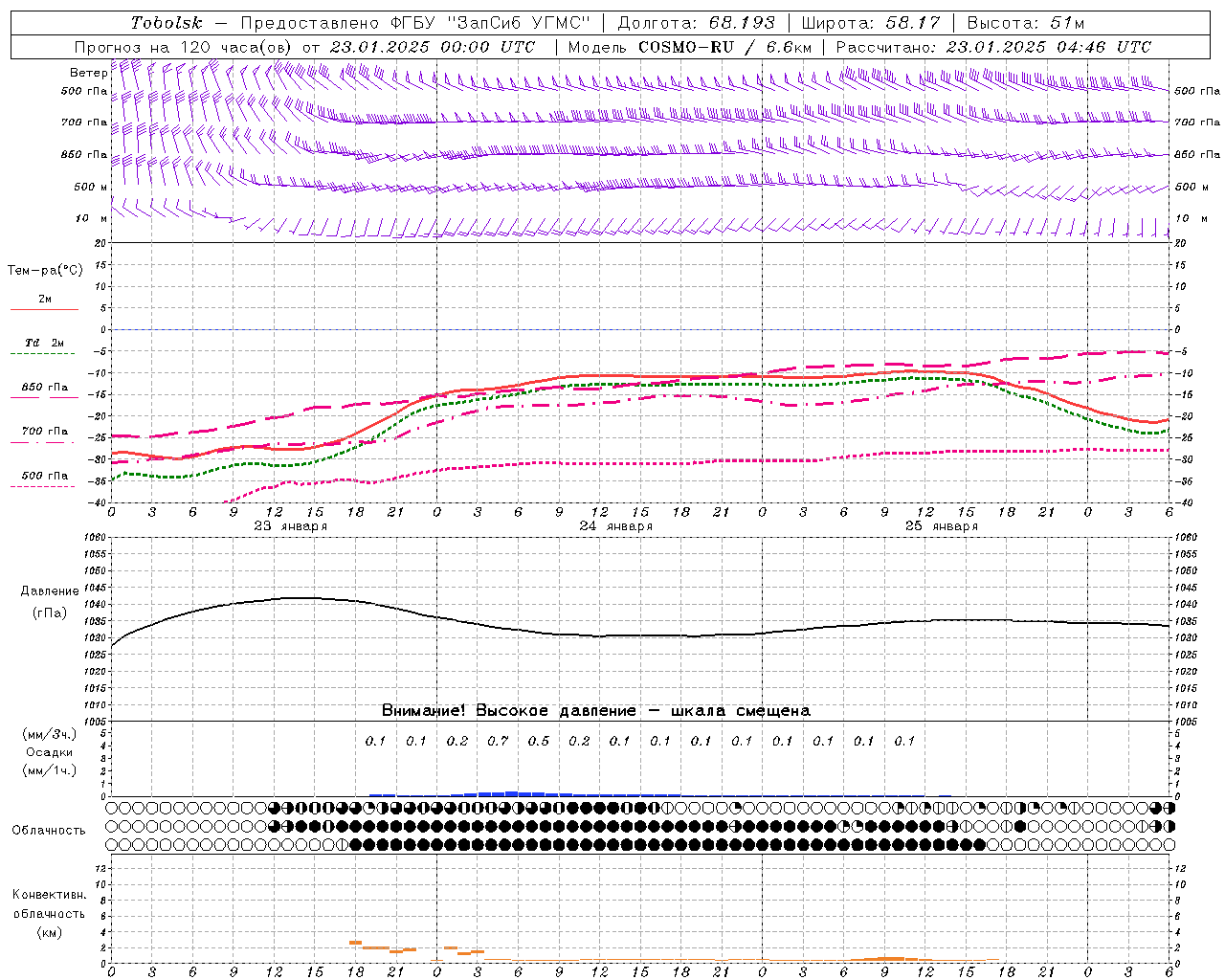This screenshot has width=1225, height=980.
Task: Click the "700 гПа" temperature legend entry
Action: click(x=45, y=431)
